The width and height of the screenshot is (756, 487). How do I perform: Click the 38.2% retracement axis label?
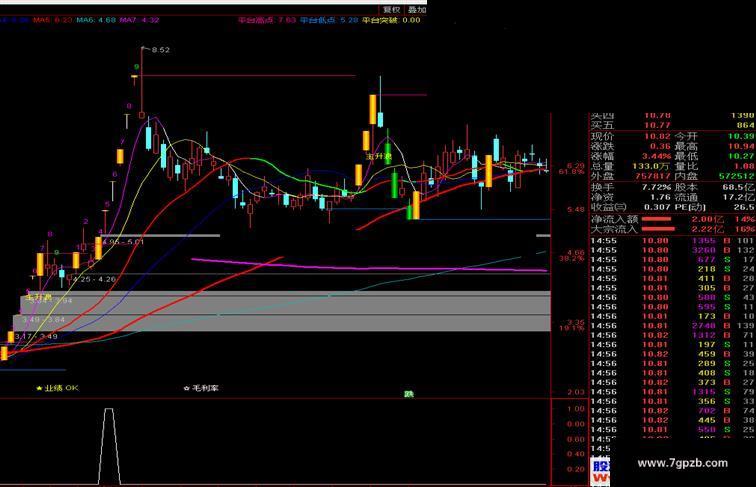[x=571, y=258]
